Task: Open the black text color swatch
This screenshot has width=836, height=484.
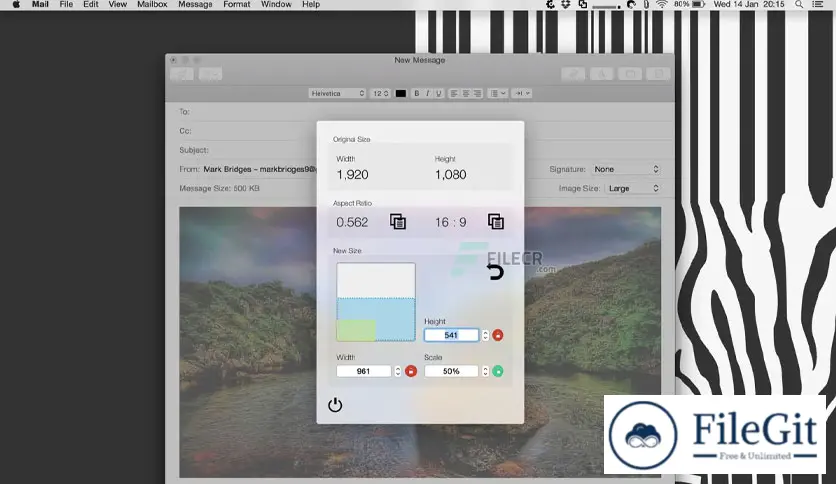Action: click(x=401, y=93)
